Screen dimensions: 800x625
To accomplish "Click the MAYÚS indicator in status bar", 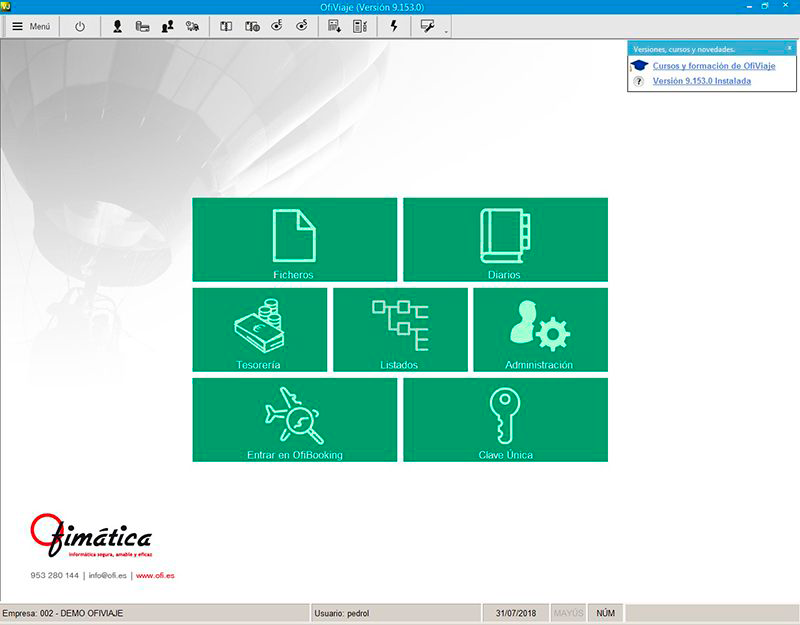I will point(568,612).
